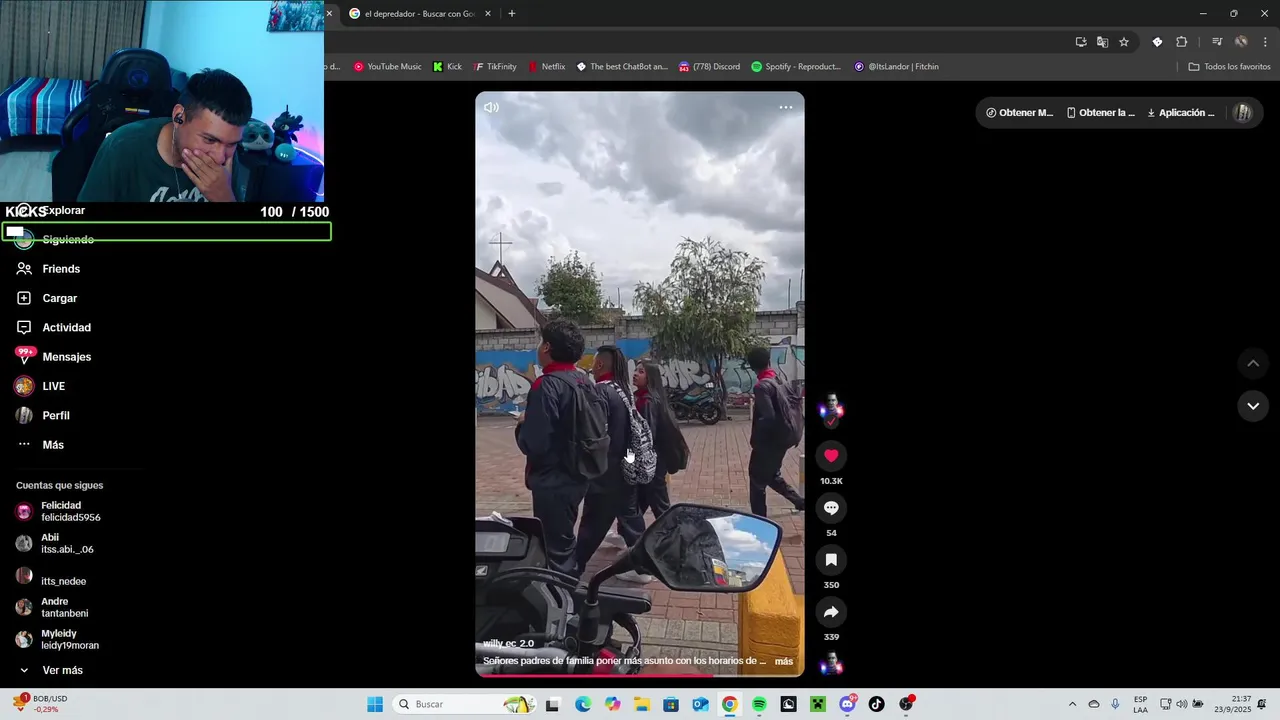Bookmark this page with the star icon
Screen dimensions: 1280x720
1124,42
